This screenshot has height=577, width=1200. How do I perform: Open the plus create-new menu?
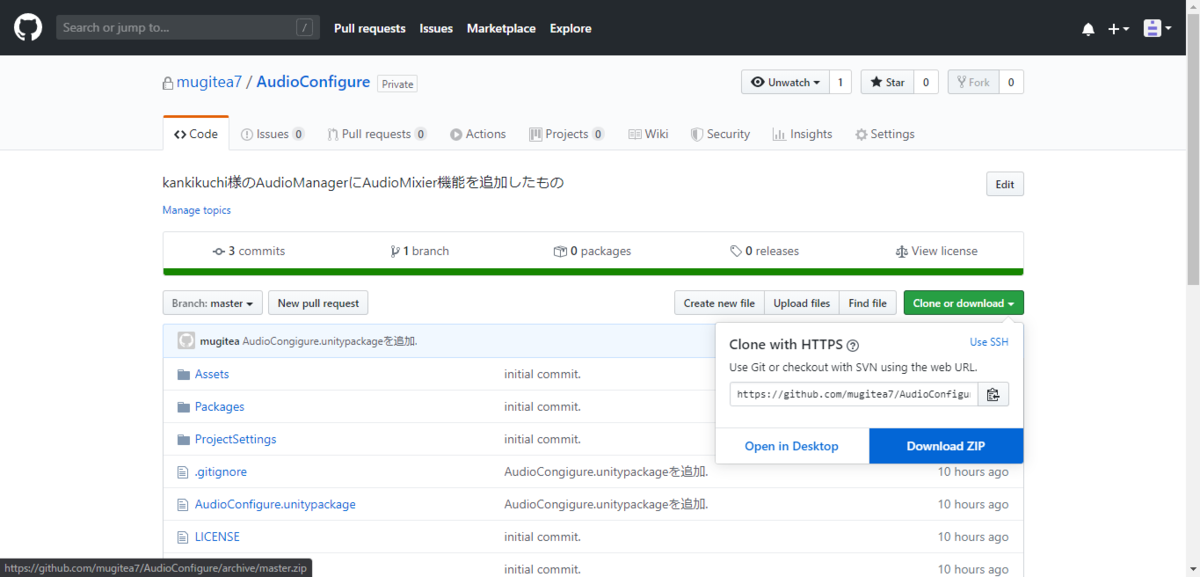pos(1118,29)
